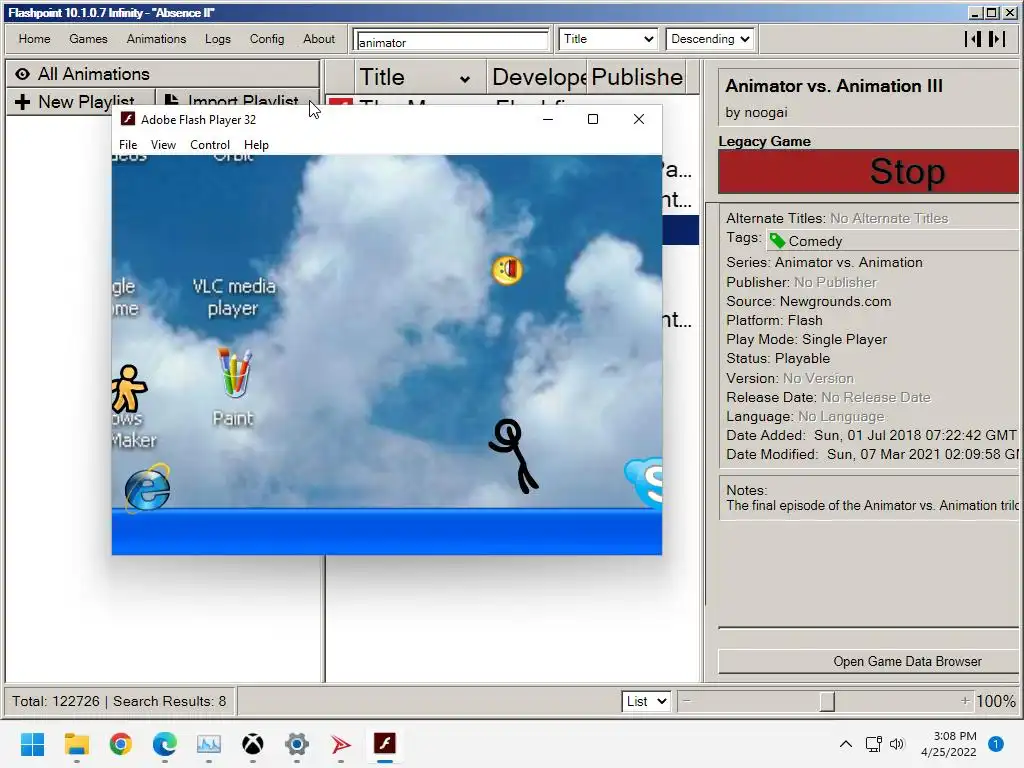The height and width of the screenshot is (768, 1024).
Task: Open the Animations tab in Flashpoint
Action: click(156, 39)
